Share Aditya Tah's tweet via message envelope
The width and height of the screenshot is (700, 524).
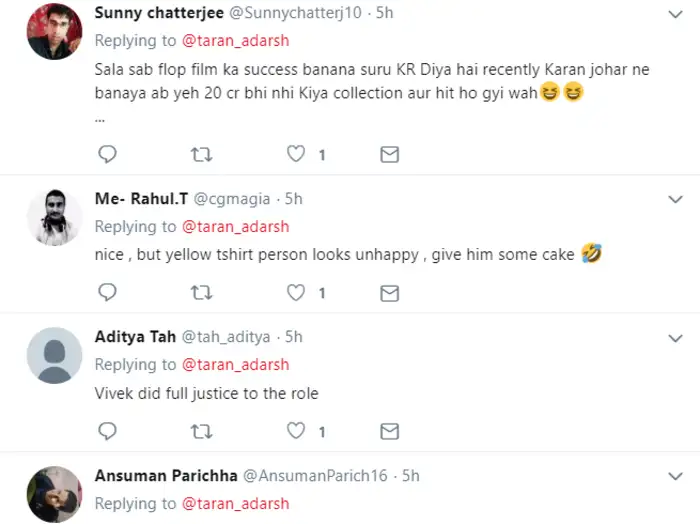pyautogui.click(x=390, y=431)
